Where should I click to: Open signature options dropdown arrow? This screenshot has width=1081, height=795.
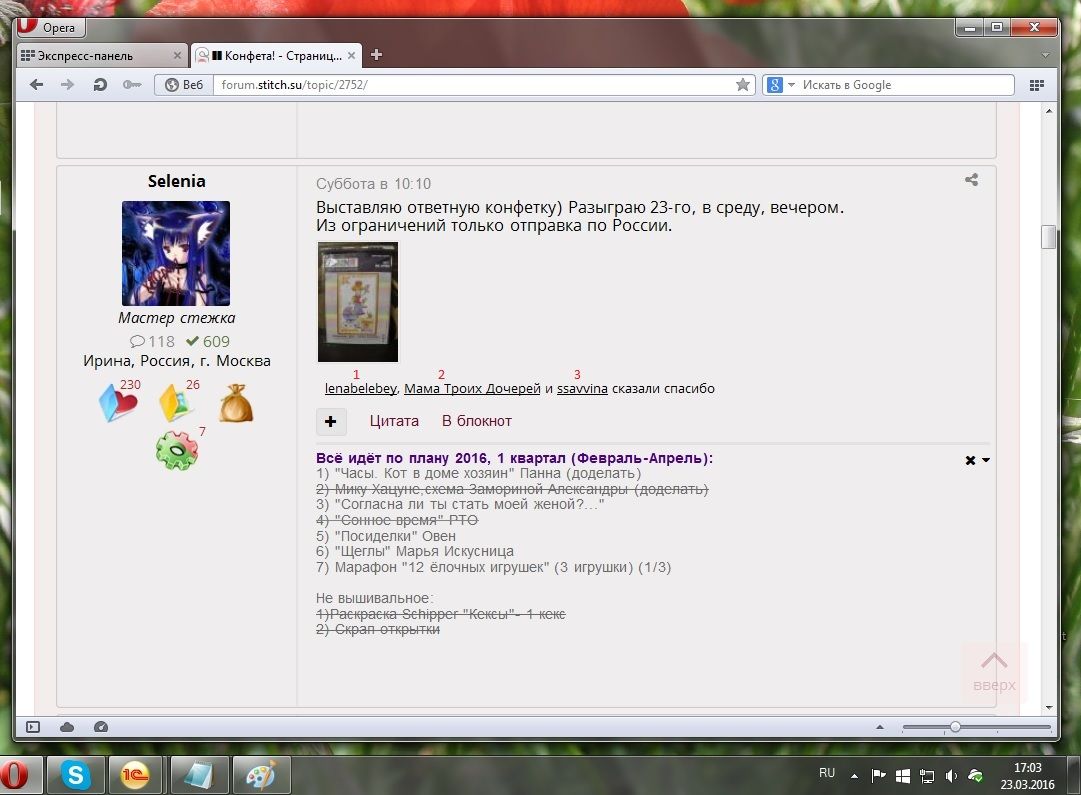coord(986,460)
